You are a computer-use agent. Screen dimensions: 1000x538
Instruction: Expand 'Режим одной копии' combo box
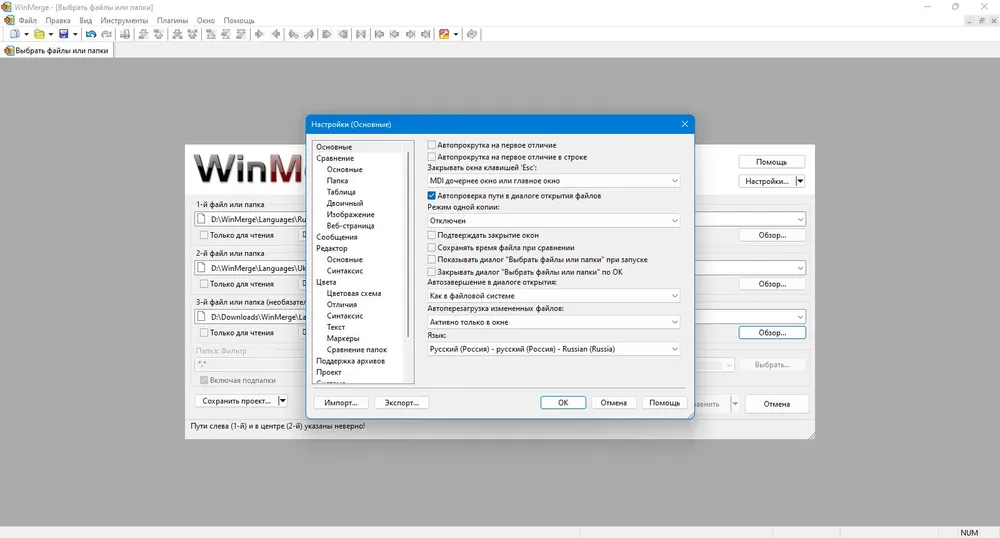[x=553, y=221]
